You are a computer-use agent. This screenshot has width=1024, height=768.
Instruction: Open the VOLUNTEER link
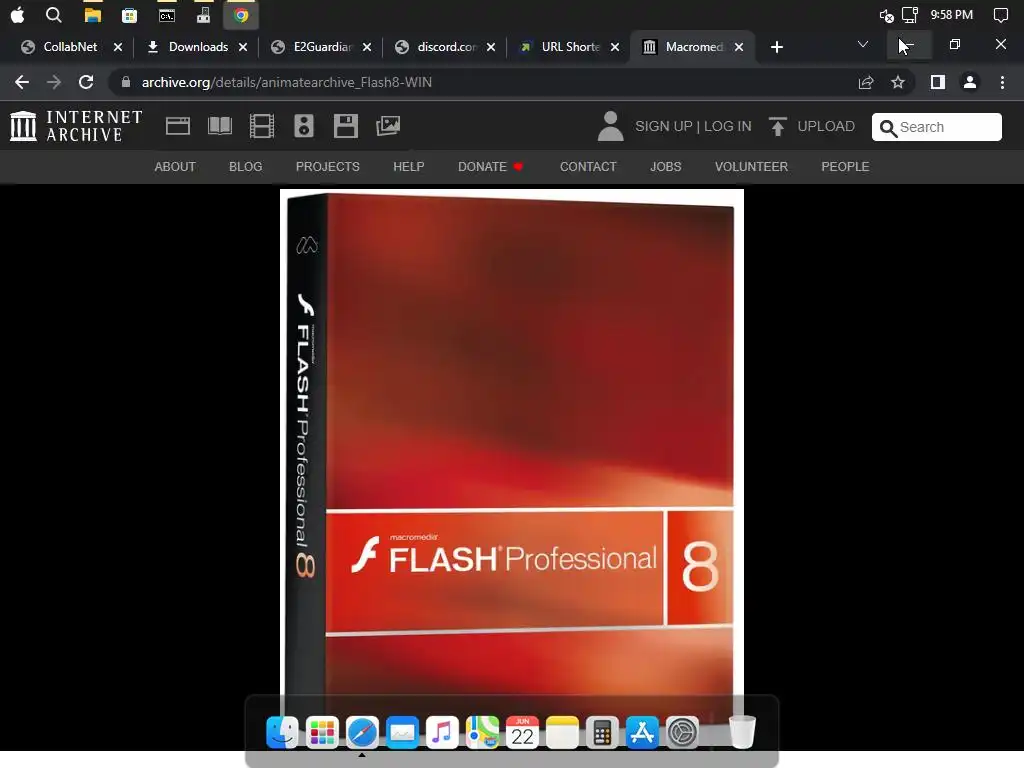point(752,167)
